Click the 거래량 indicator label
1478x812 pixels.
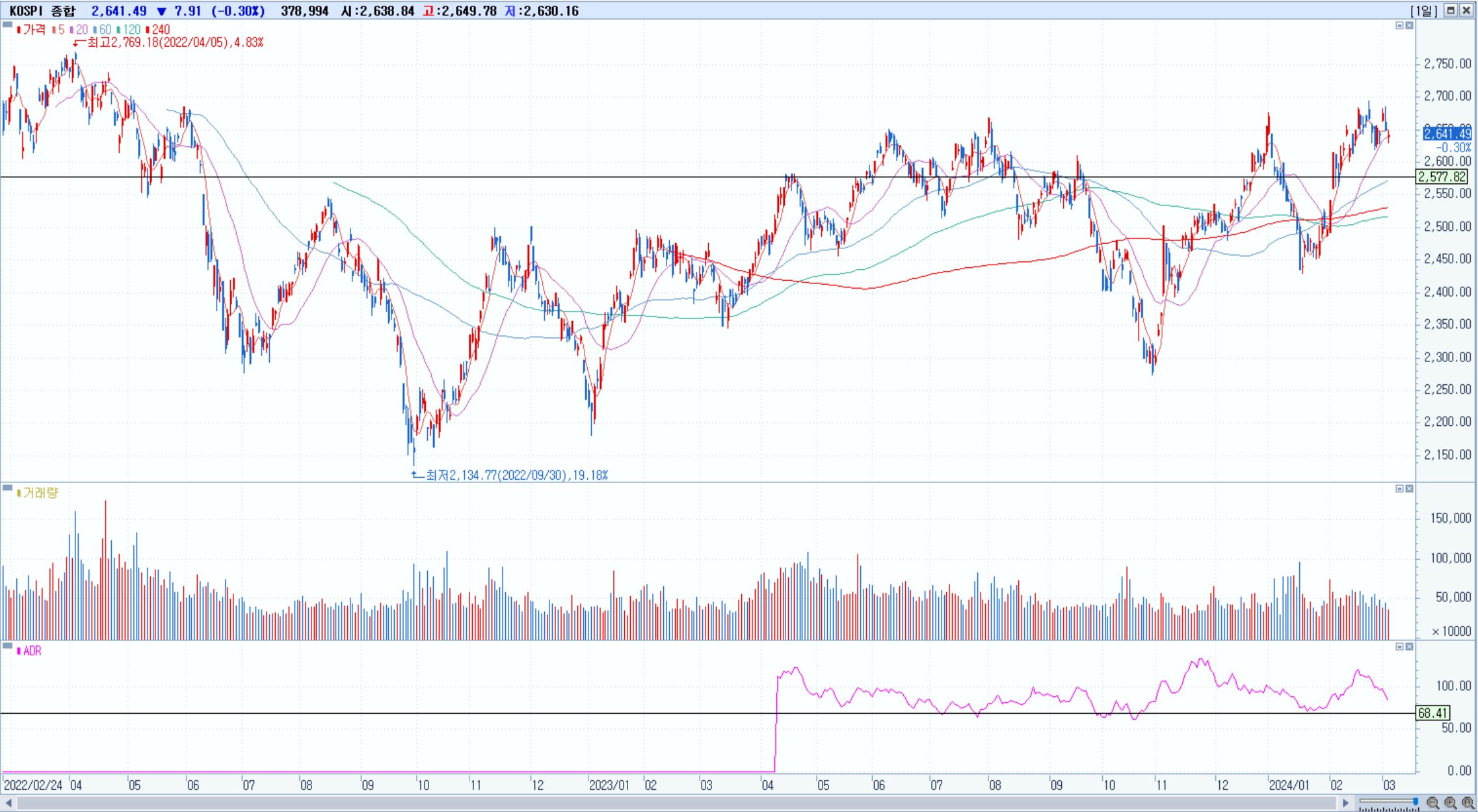[40, 493]
